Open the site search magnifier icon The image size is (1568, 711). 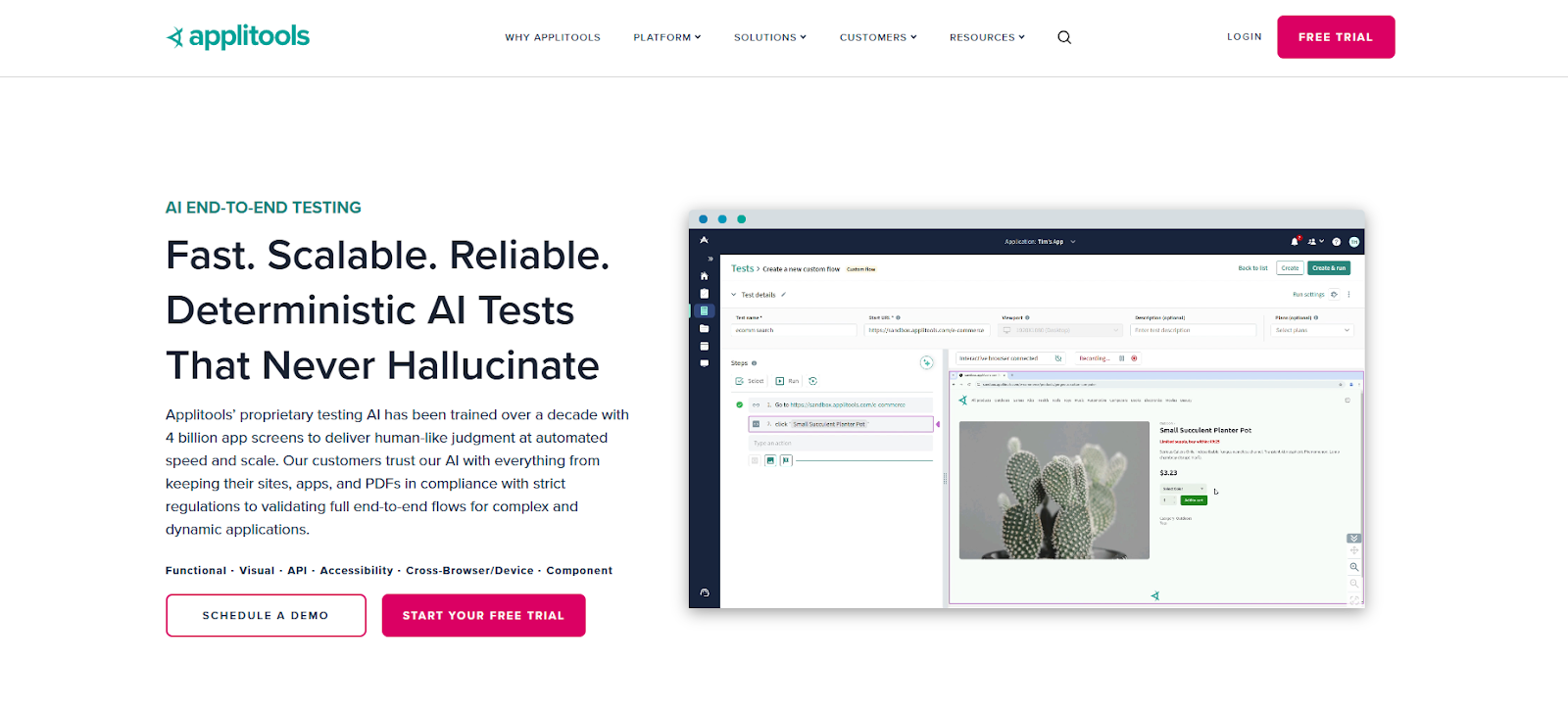[x=1064, y=37]
